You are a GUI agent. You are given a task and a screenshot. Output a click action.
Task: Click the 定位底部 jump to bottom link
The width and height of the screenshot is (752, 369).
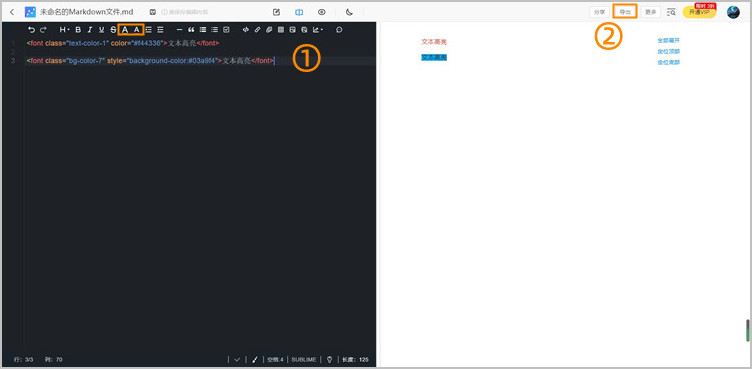click(669, 62)
